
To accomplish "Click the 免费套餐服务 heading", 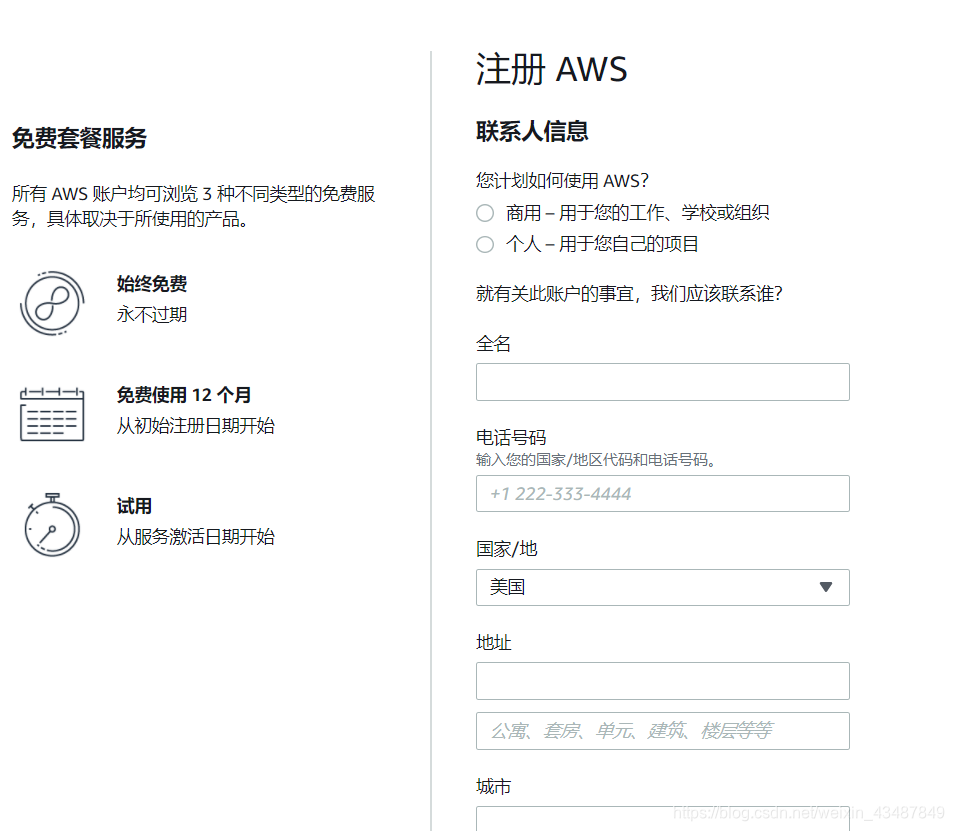I will (x=79, y=138).
